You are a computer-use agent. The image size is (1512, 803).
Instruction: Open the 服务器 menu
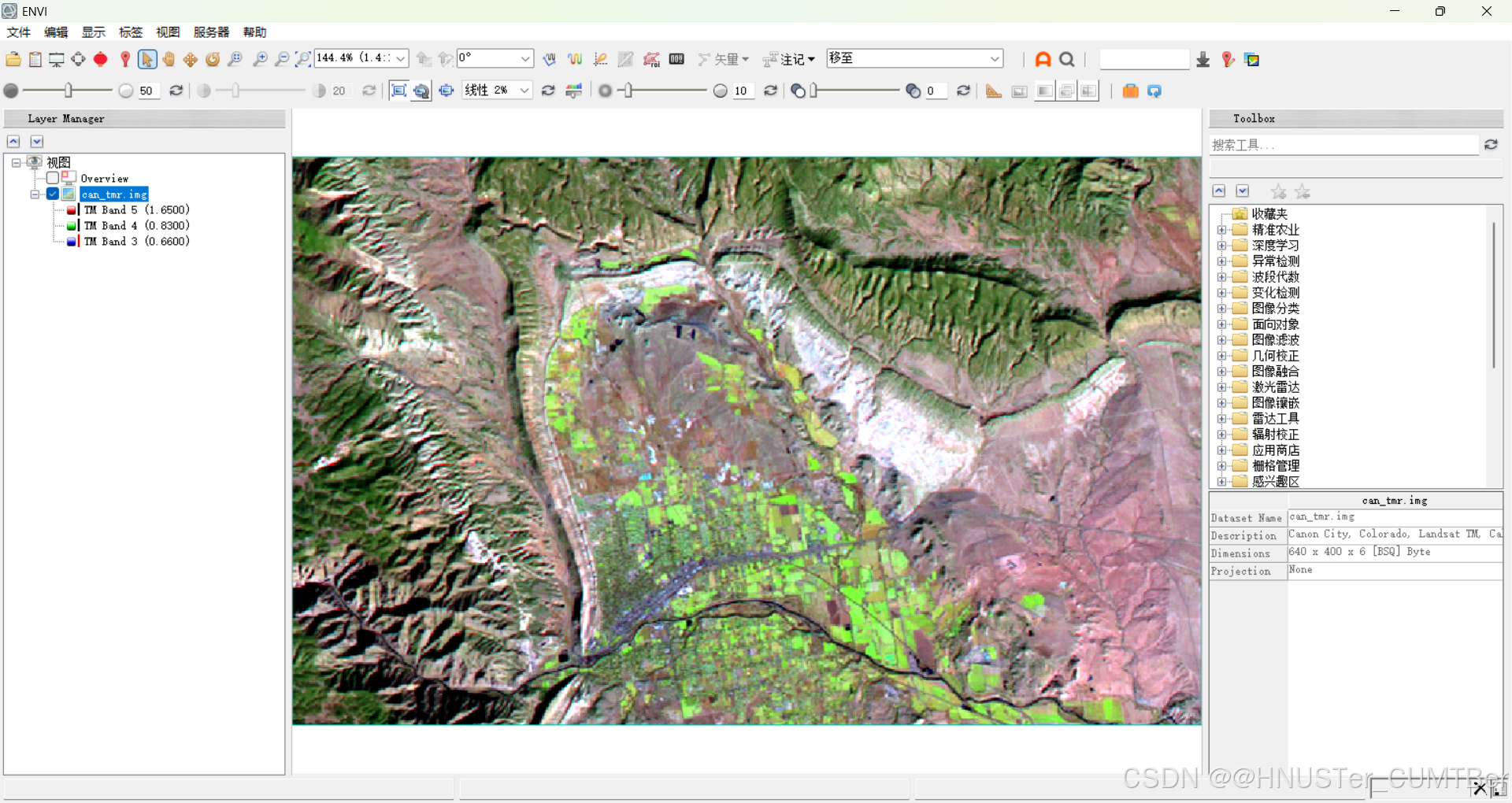pyautogui.click(x=211, y=32)
